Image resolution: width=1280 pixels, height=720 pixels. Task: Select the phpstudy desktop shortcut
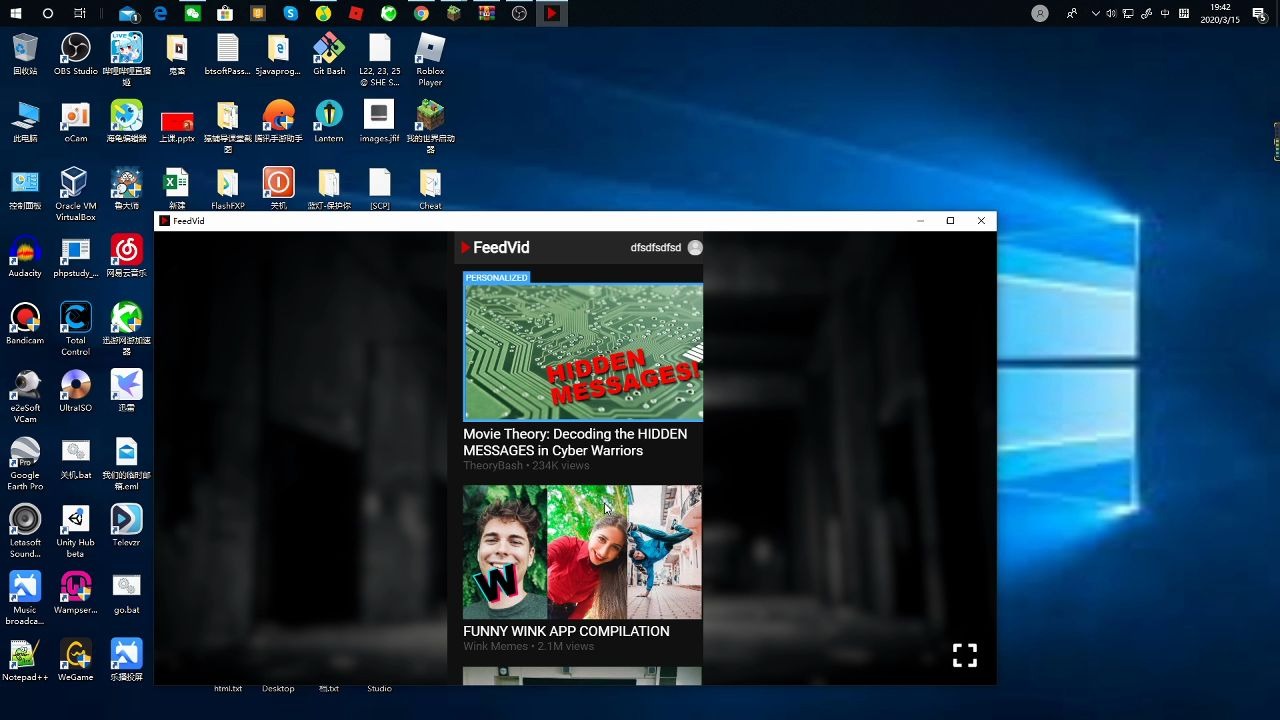pyautogui.click(x=76, y=257)
